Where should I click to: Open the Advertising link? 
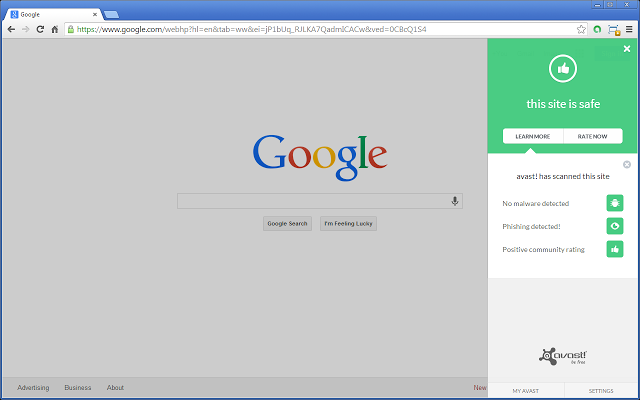click(x=33, y=387)
